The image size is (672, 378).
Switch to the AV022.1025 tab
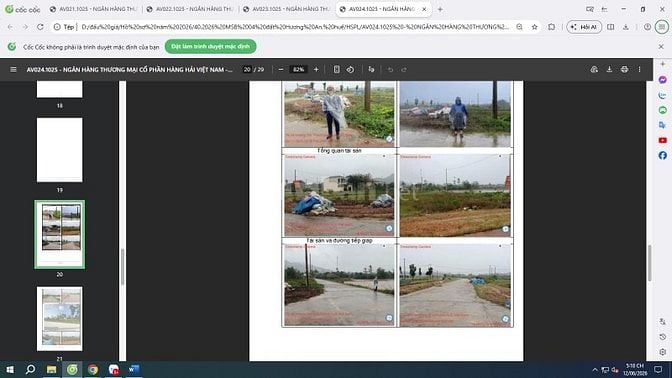click(190, 9)
